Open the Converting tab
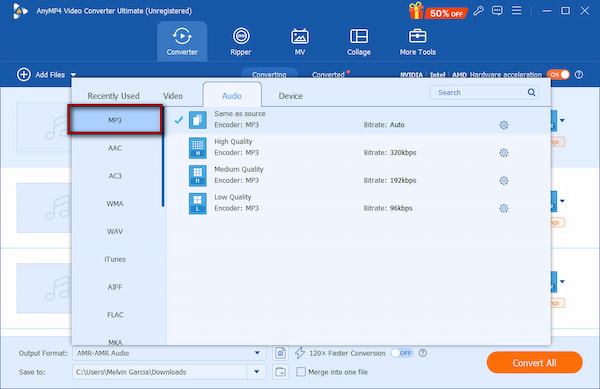 pos(269,75)
